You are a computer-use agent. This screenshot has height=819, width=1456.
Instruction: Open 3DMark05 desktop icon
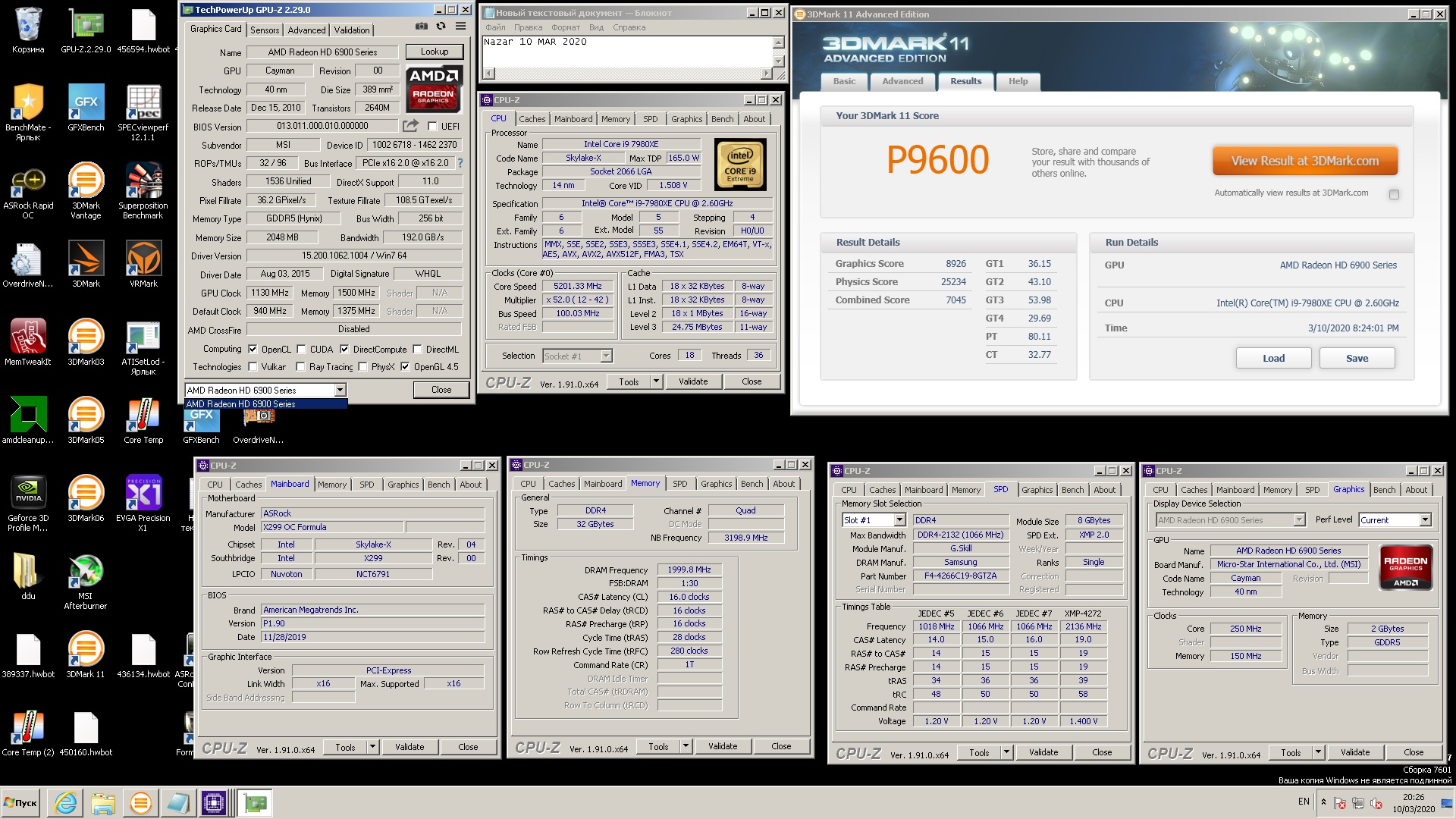(86, 420)
